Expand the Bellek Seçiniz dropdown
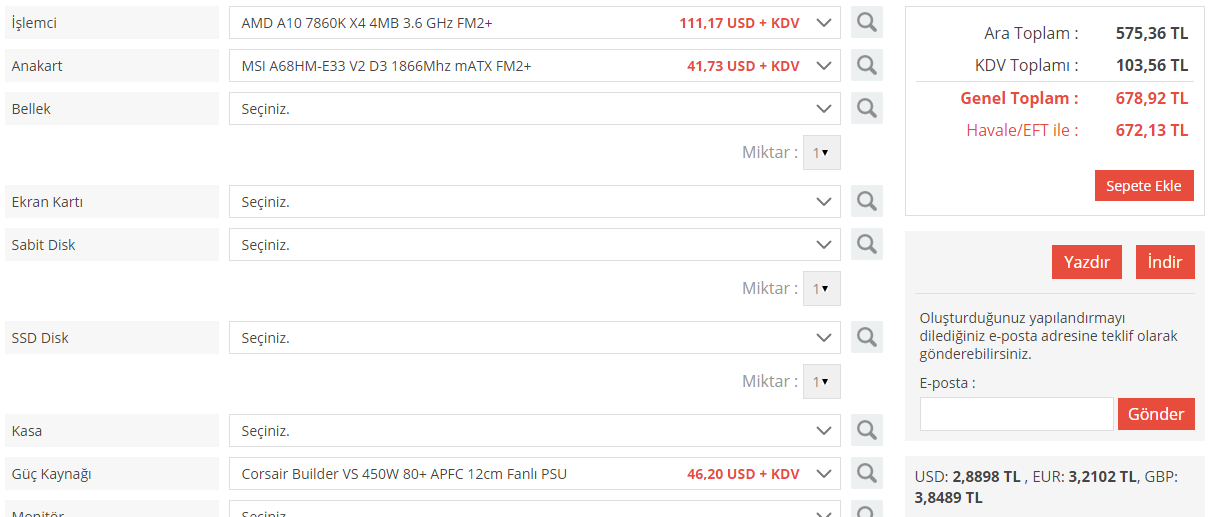This screenshot has height=517, width=1213. (x=535, y=109)
